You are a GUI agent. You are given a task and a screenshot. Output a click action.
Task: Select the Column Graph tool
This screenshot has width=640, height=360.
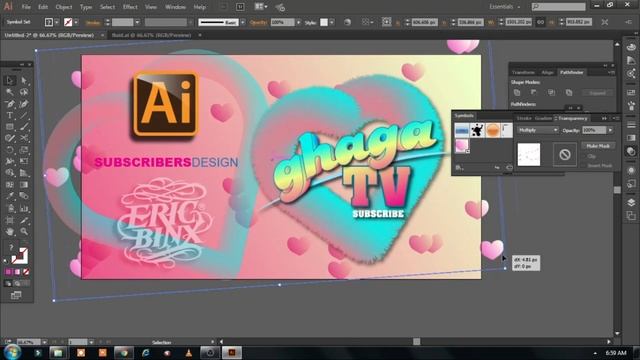[24, 208]
